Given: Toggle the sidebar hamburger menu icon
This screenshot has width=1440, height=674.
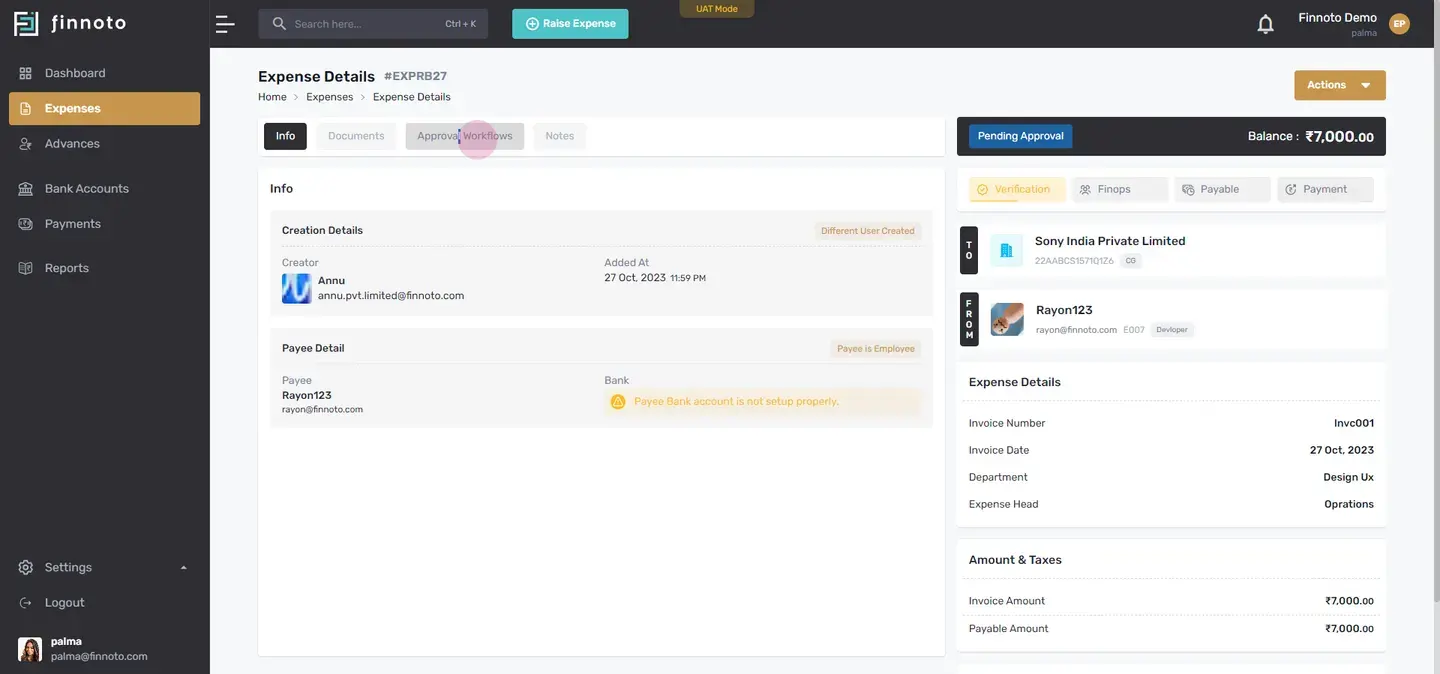Looking at the screenshot, I should [225, 24].
